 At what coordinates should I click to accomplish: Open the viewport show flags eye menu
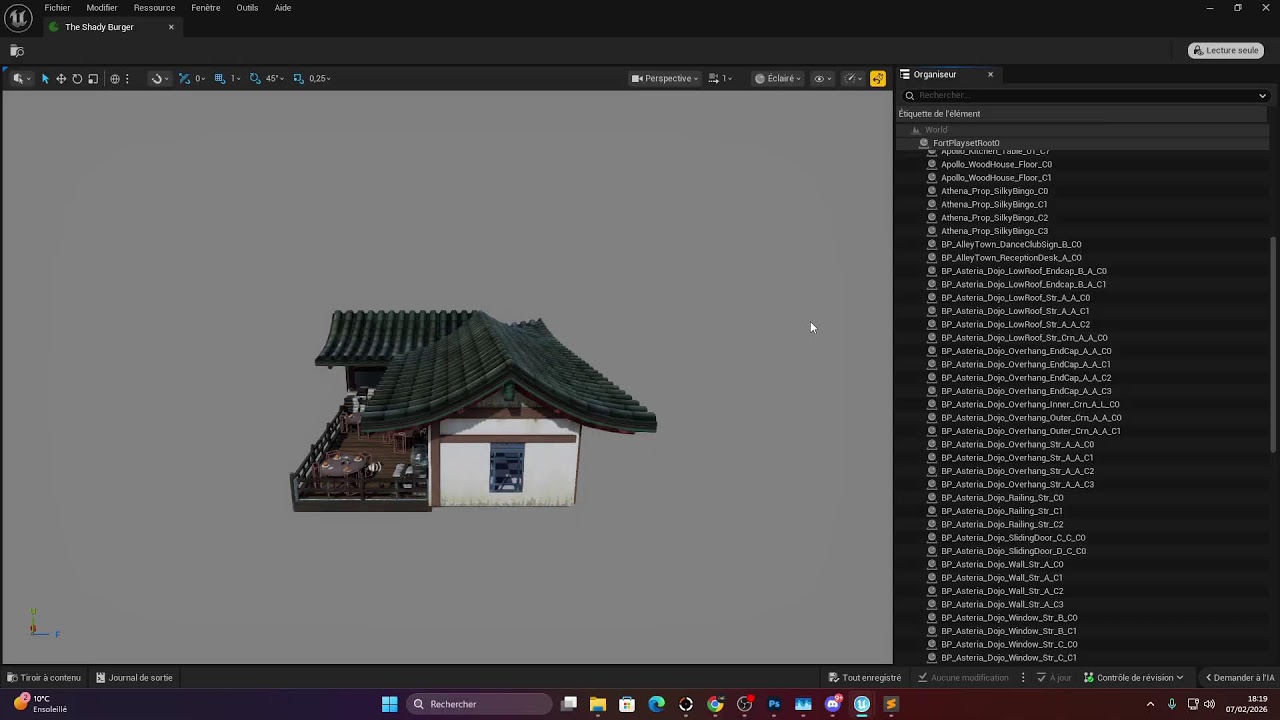[823, 78]
